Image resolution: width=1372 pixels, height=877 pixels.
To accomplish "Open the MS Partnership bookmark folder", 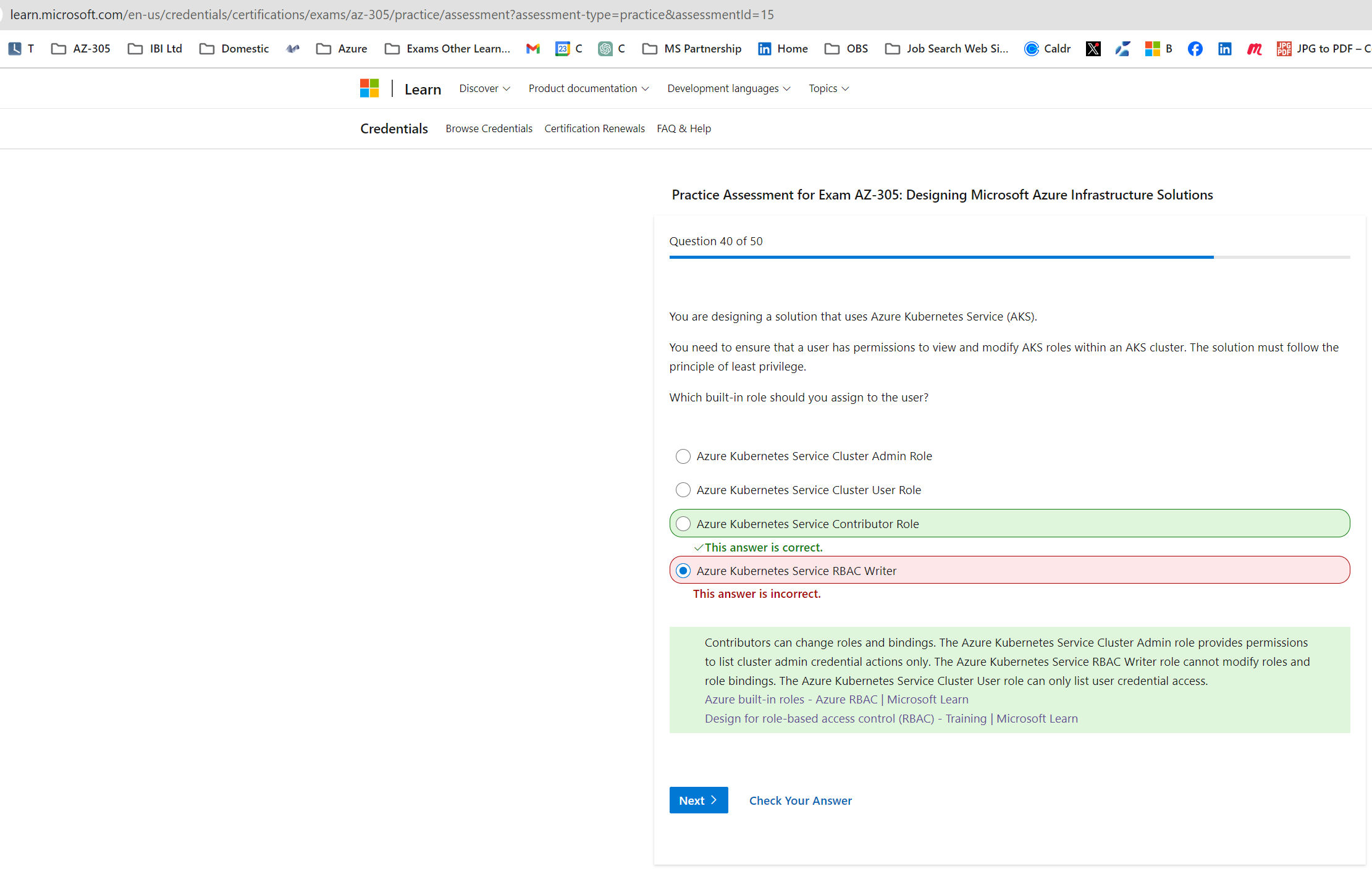I will coord(692,49).
